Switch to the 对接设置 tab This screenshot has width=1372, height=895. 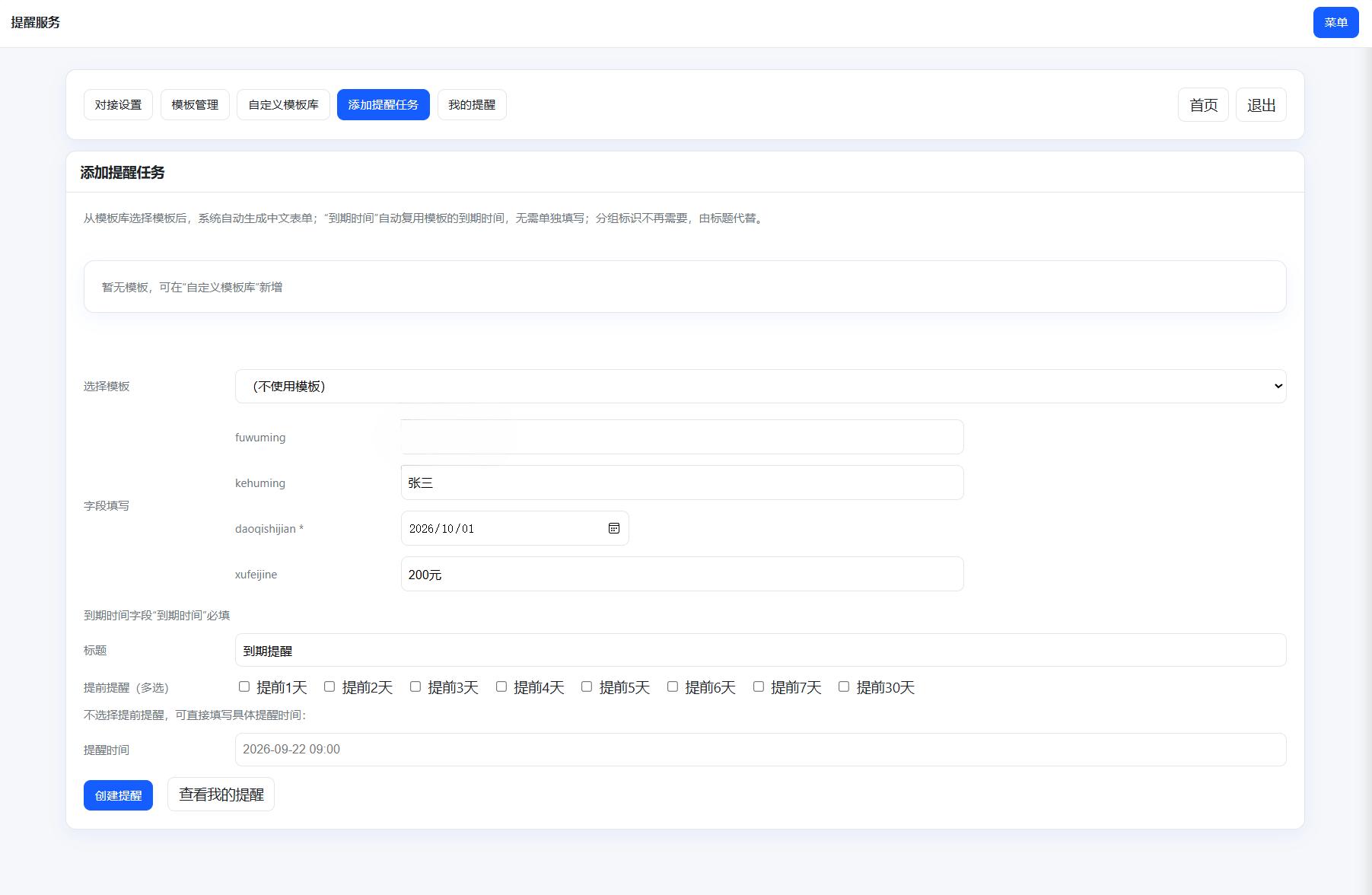pos(118,104)
